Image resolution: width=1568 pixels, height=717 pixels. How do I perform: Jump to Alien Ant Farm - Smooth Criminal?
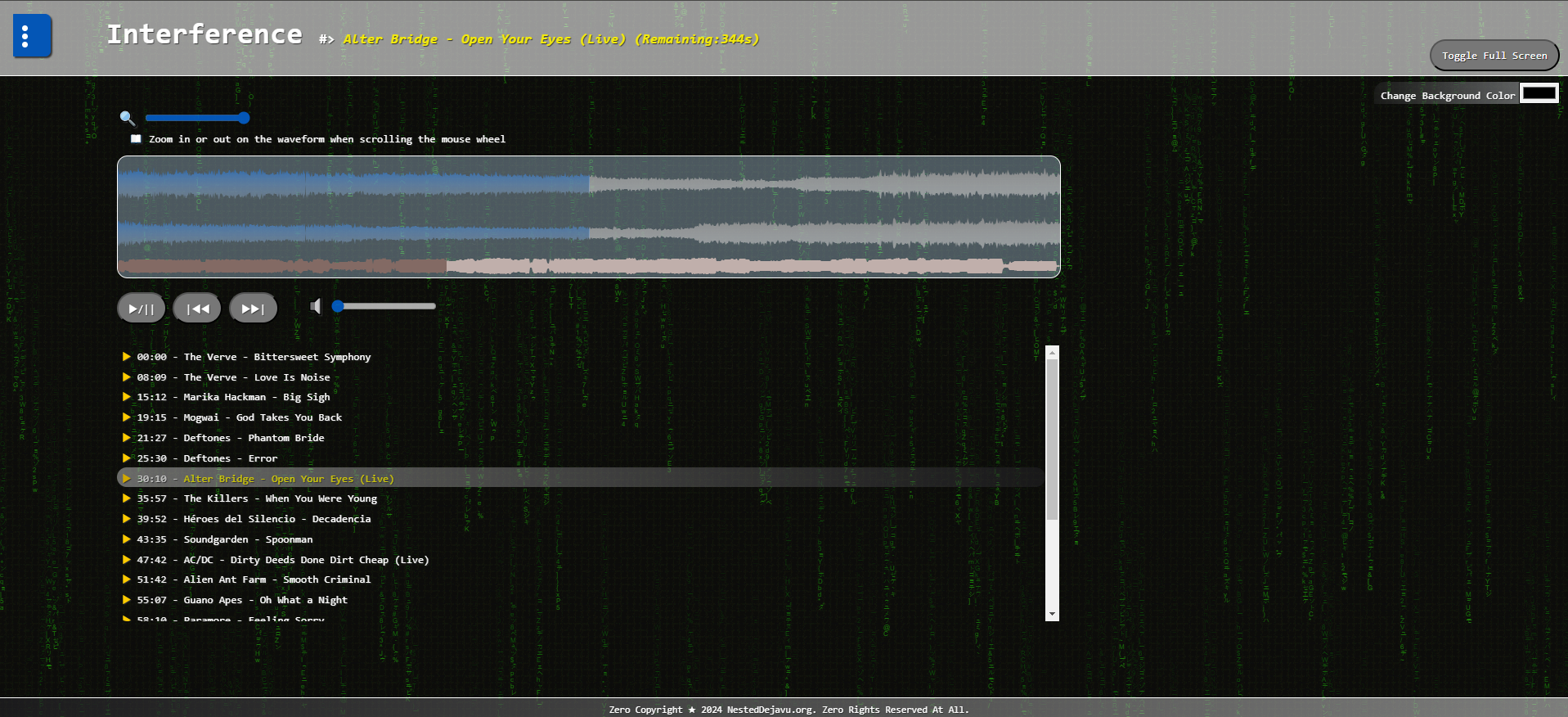[276, 579]
